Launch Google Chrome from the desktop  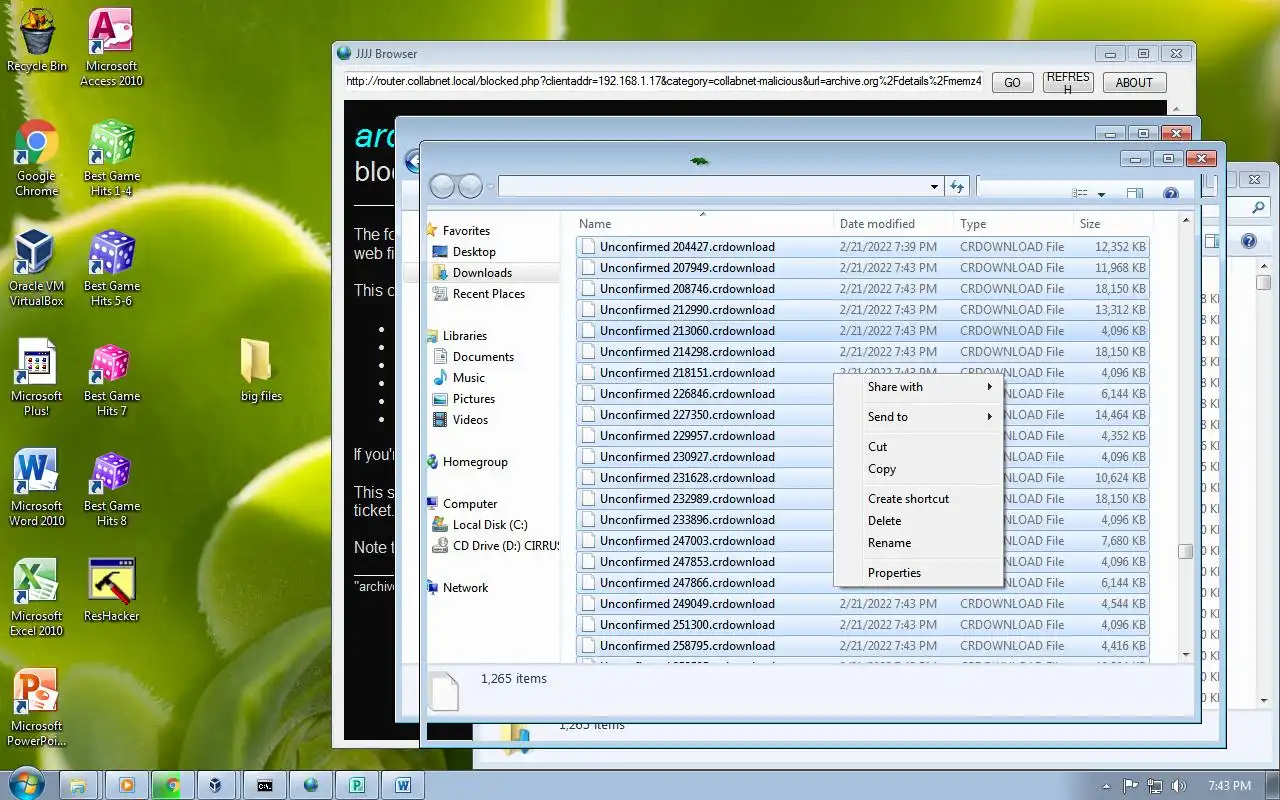(x=37, y=158)
